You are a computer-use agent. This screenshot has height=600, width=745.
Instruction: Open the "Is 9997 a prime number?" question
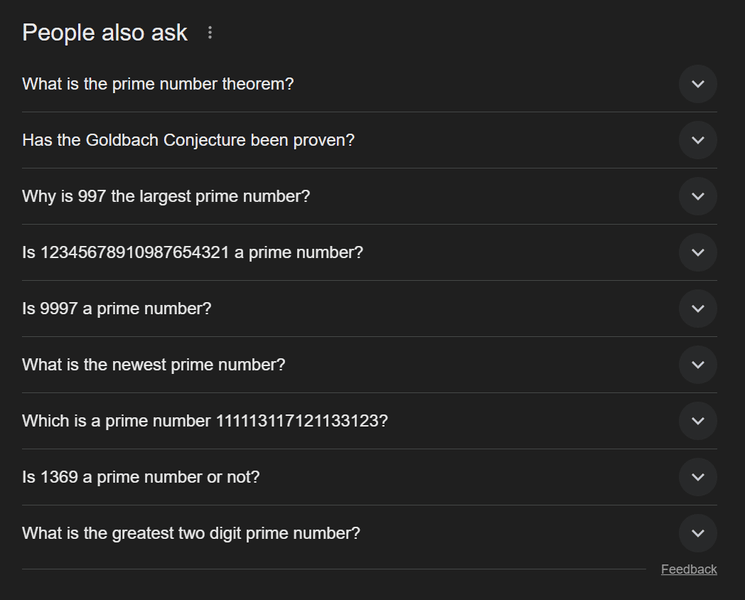coord(117,308)
